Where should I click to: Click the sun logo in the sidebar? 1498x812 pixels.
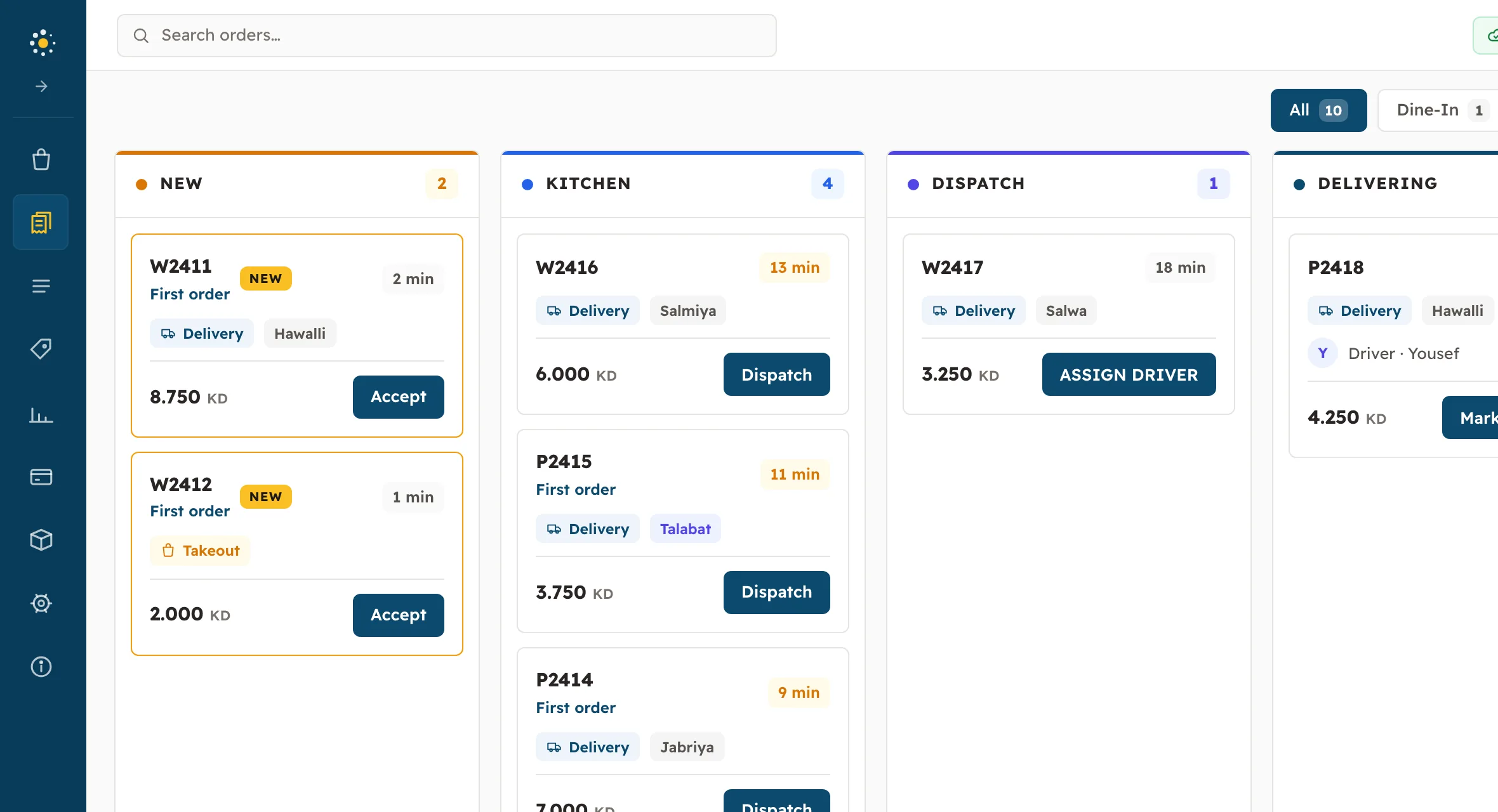coord(42,43)
